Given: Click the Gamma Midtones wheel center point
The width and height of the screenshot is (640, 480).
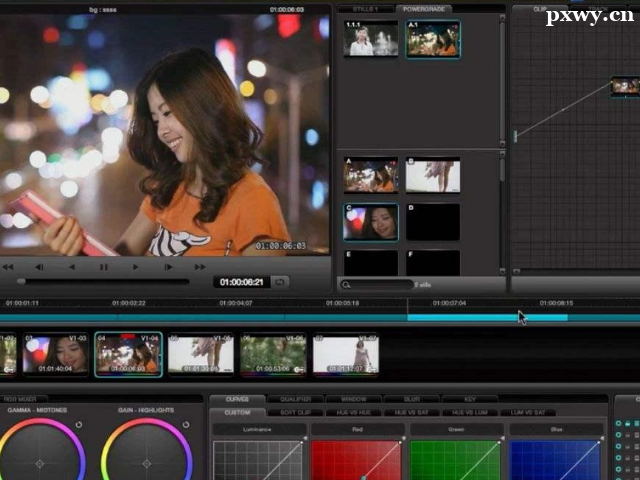Looking at the screenshot, I should (x=40, y=464).
